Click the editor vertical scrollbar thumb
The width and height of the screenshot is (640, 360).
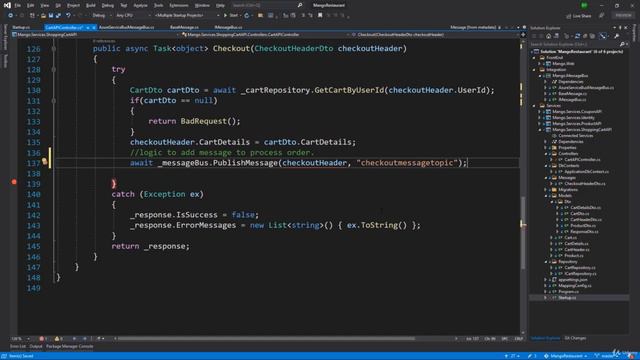tap(523, 233)
